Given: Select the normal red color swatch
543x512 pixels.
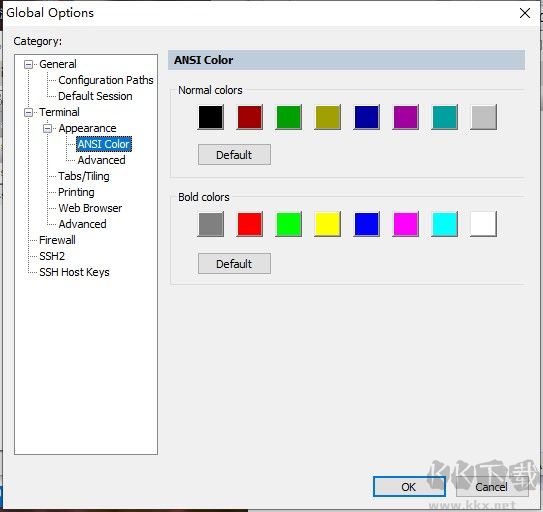Looking at the screenshot, I should (250, 117).
